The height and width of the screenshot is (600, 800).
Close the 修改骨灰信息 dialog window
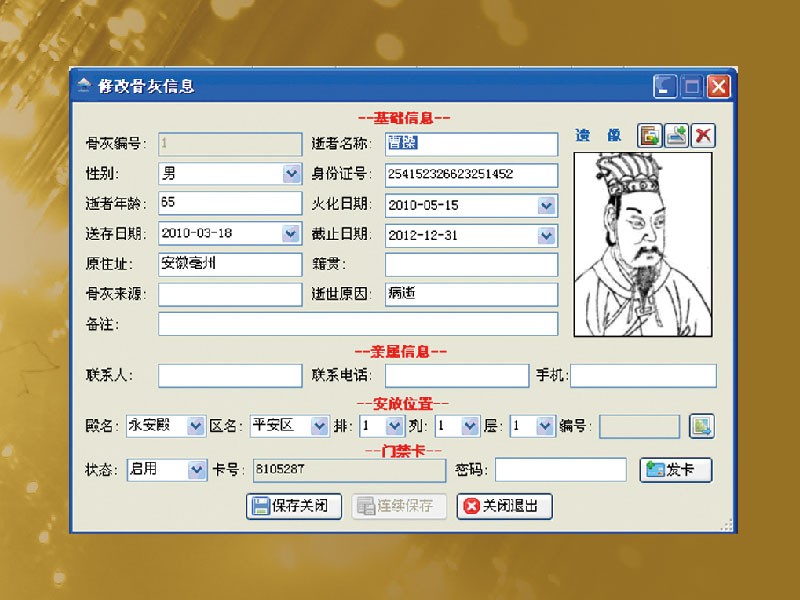tap(718, 86)
